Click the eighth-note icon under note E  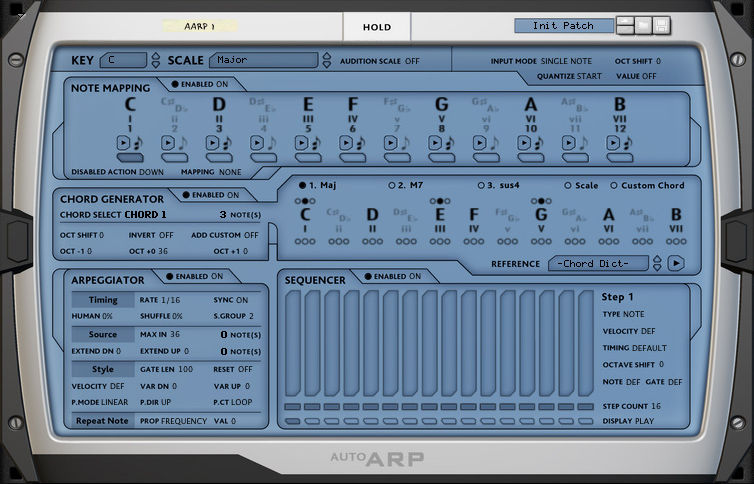(x=315, y=143)
